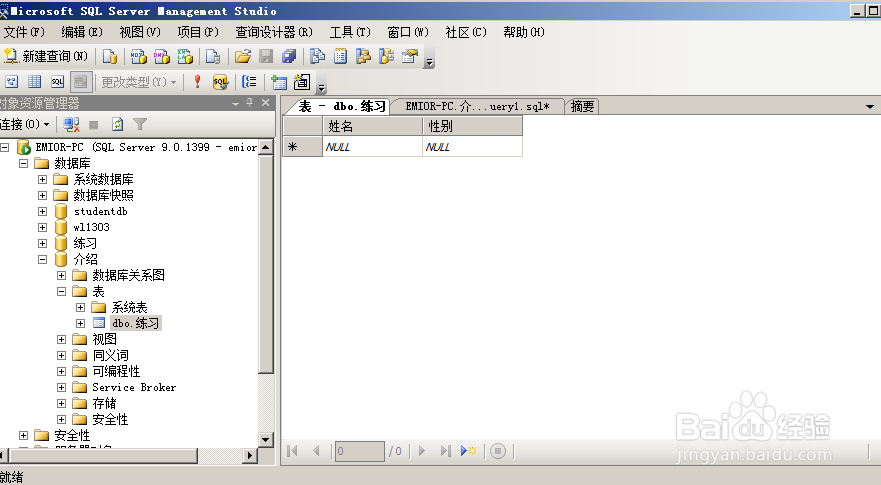
Task: Open the Query Designer (查询设计器) menu
Action: click(x=274, y=32)
